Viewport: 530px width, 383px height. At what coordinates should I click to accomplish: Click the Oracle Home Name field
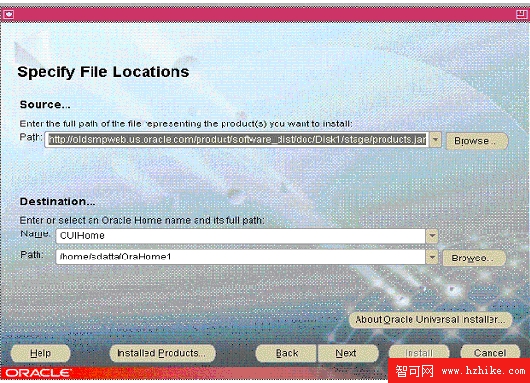[x=240, y=236]
